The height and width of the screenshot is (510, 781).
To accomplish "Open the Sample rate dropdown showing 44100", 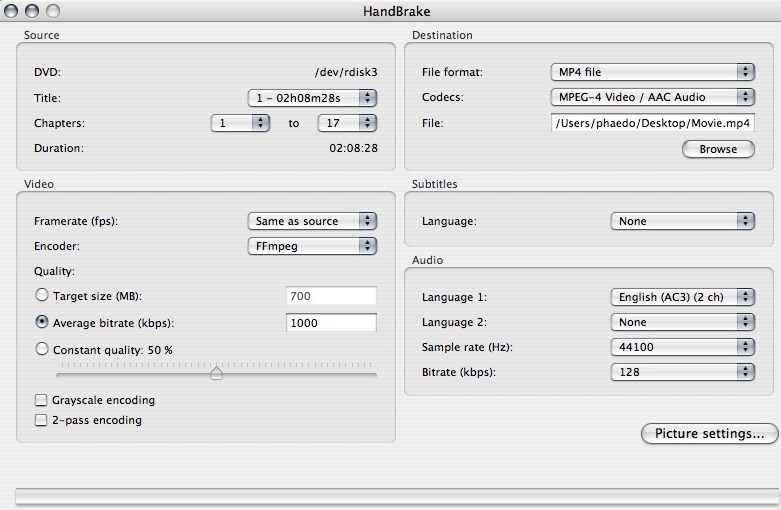I will (x=683, y=347).
